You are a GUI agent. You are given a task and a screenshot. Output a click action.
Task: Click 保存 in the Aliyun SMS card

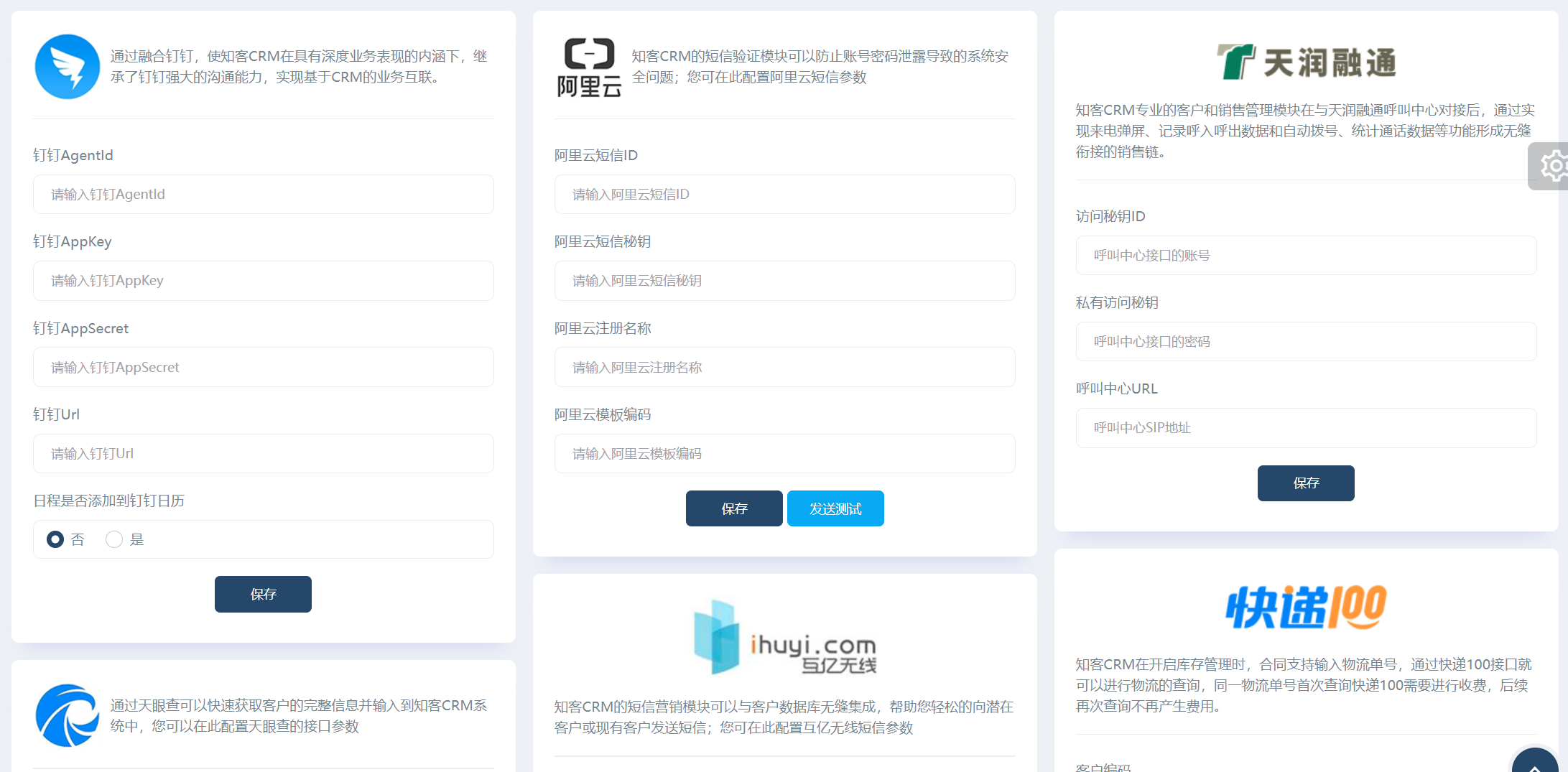[734, 508]
